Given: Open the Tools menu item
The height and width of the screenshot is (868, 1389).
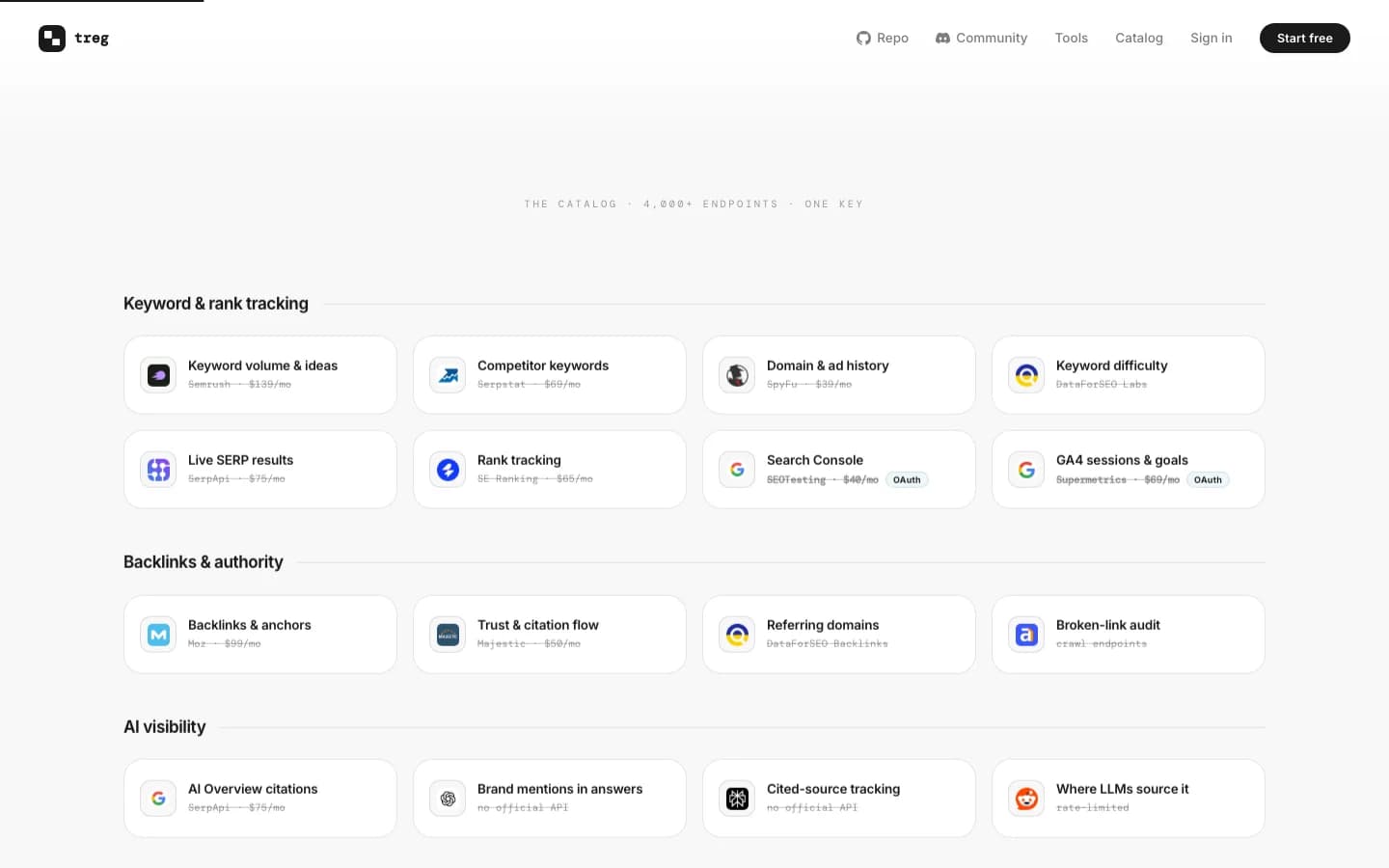Looking at the screenshot, I should point(1071,39).
